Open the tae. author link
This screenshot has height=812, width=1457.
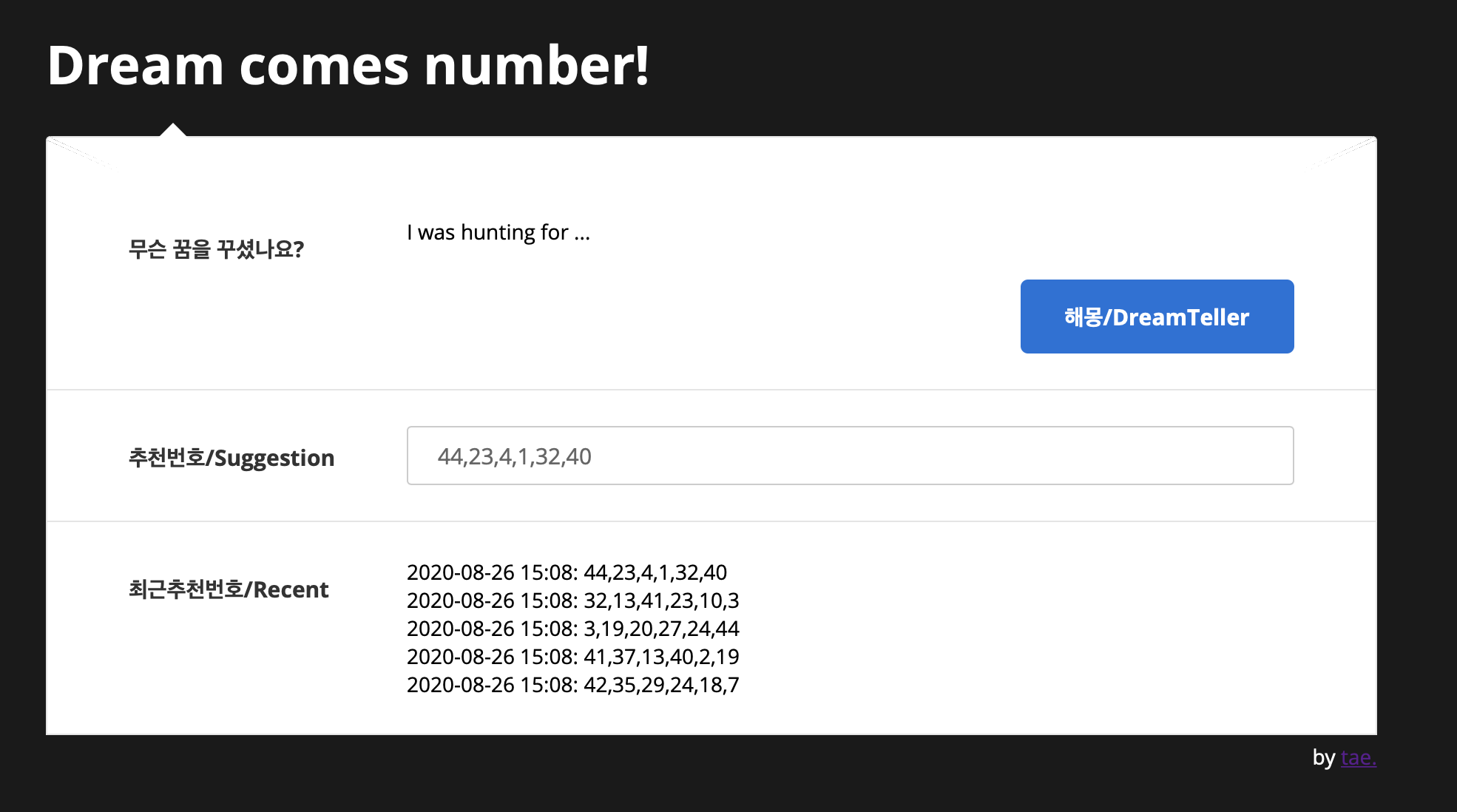coord(1358,757)
